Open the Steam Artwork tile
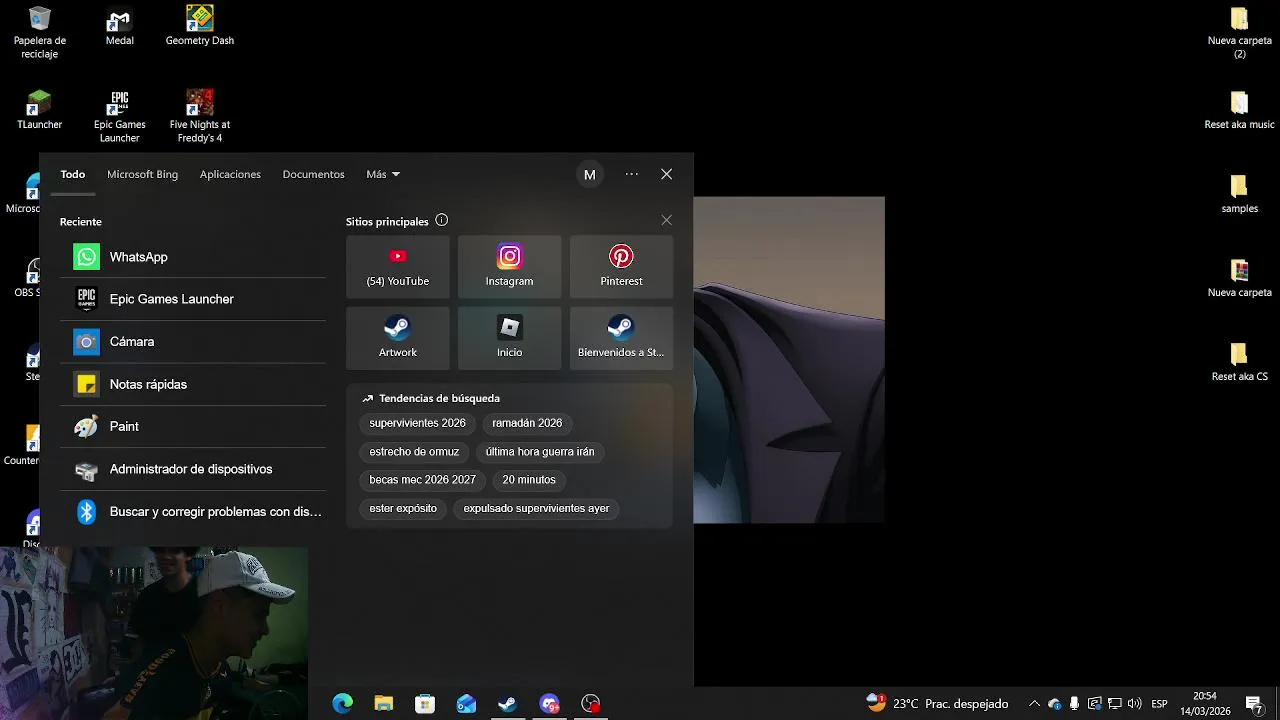The width and height of the screenshot is (1280, 720). [x=398, y=338]
